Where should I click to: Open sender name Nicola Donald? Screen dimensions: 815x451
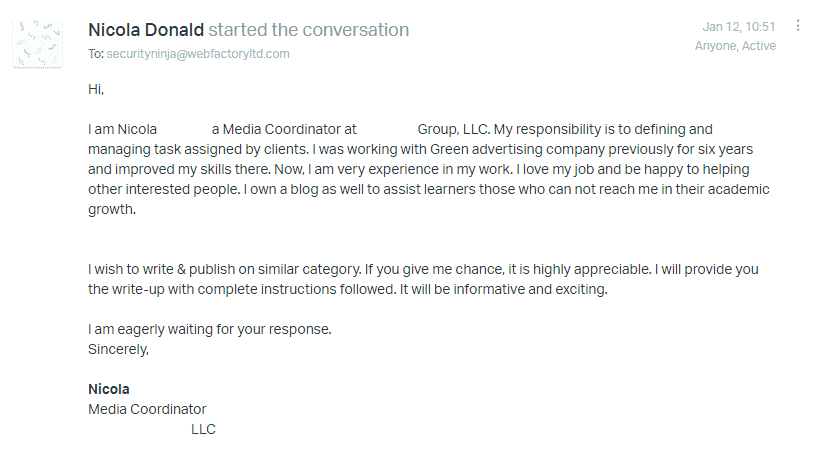click(146, 30)
